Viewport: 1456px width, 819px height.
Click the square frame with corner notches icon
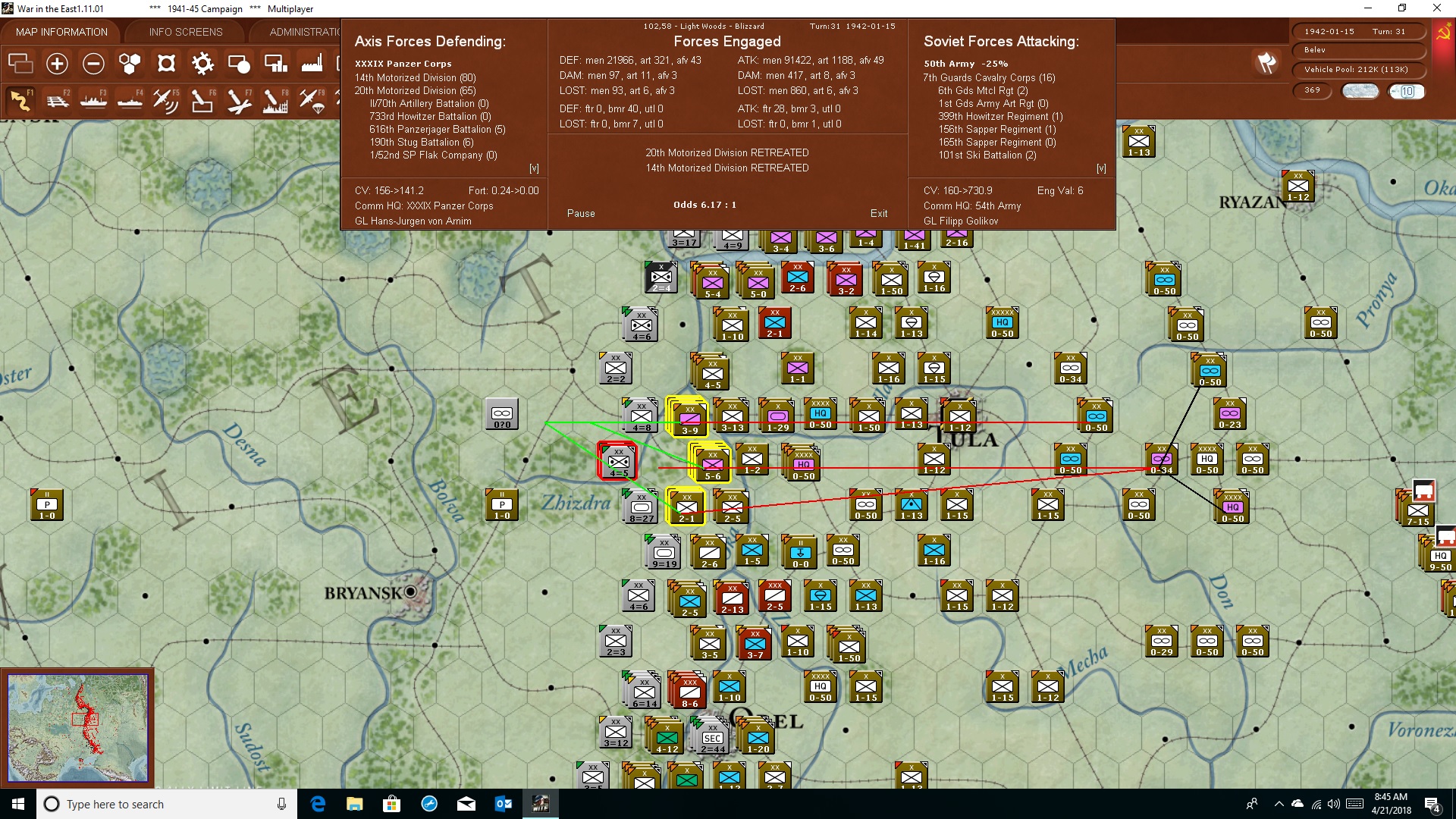[x=166, y=64]
